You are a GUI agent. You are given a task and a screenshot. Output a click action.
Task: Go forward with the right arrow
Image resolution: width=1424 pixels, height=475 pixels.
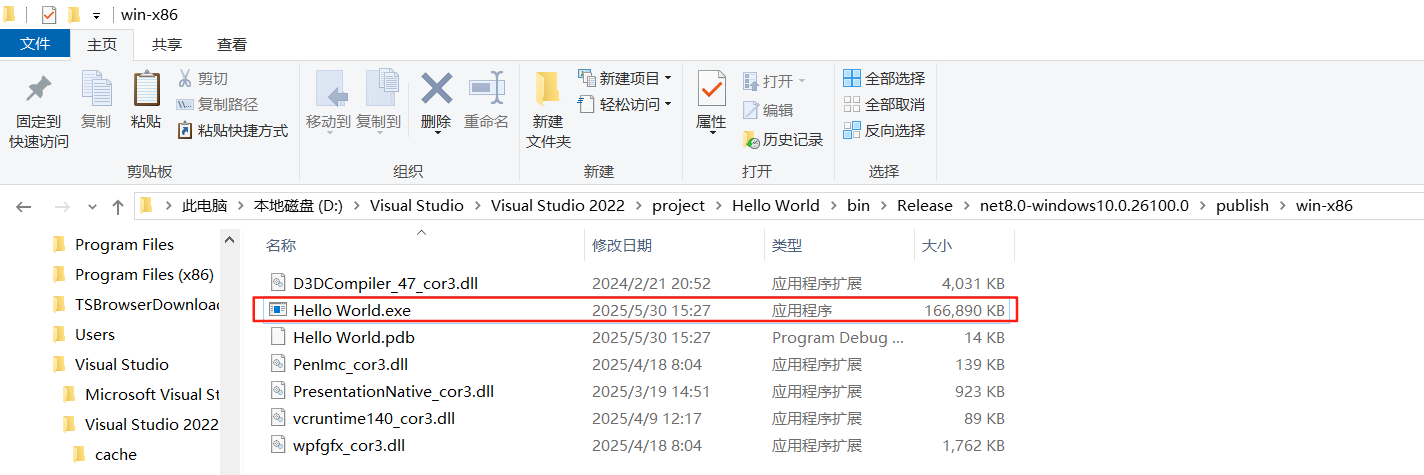click(x=60, y=206)
